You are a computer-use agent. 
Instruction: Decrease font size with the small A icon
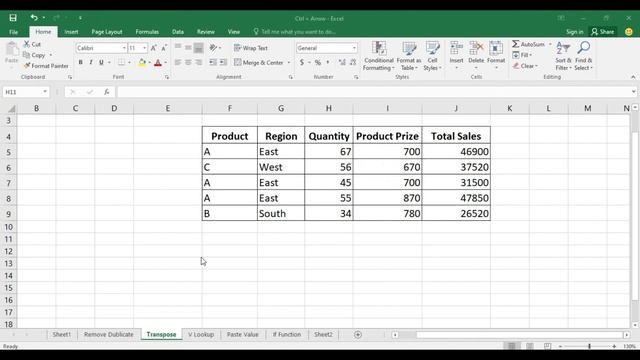(164, 48)
